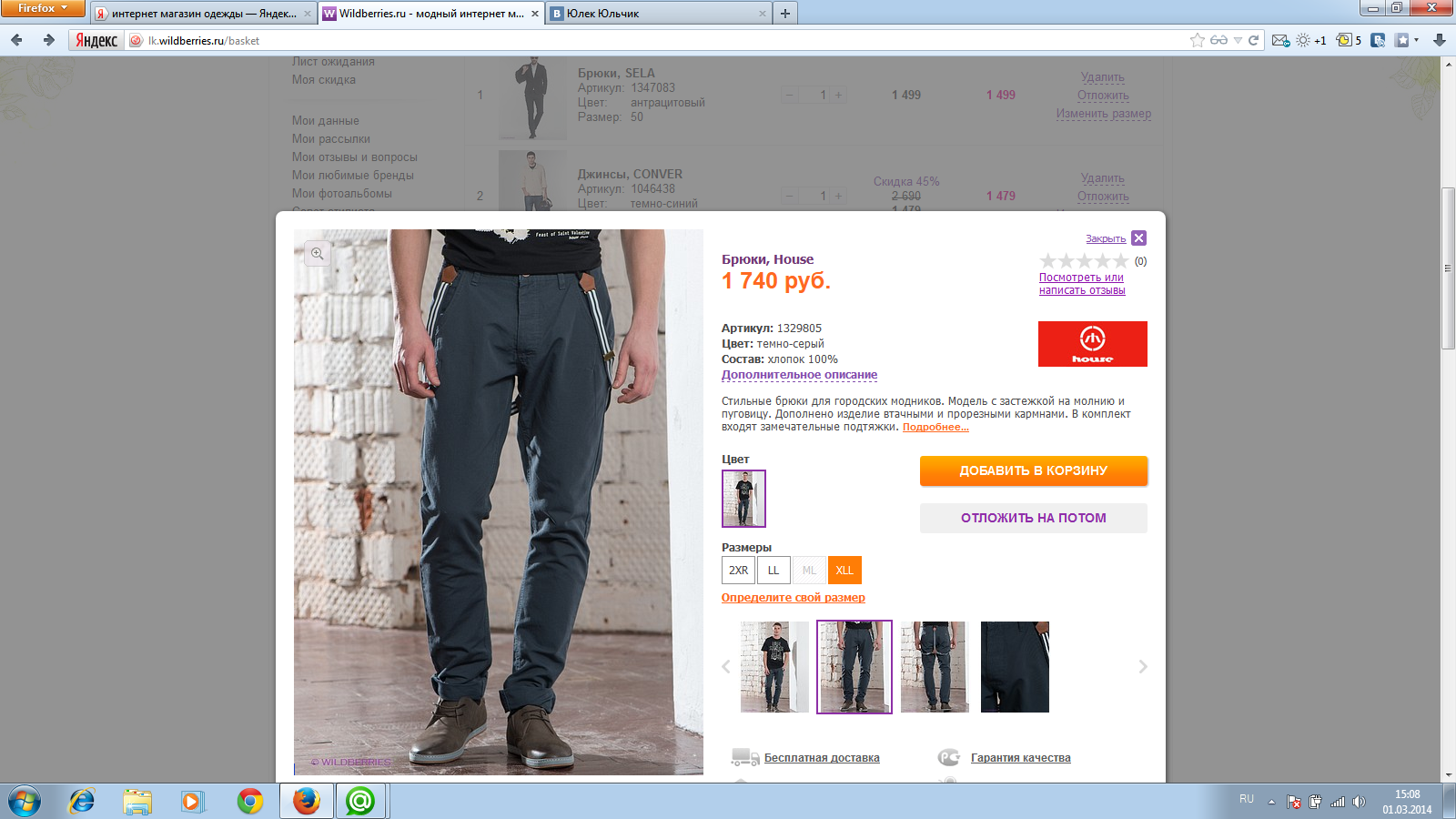
Task: Show first thumbnail of full-body photo
Action: click(774, 667)
